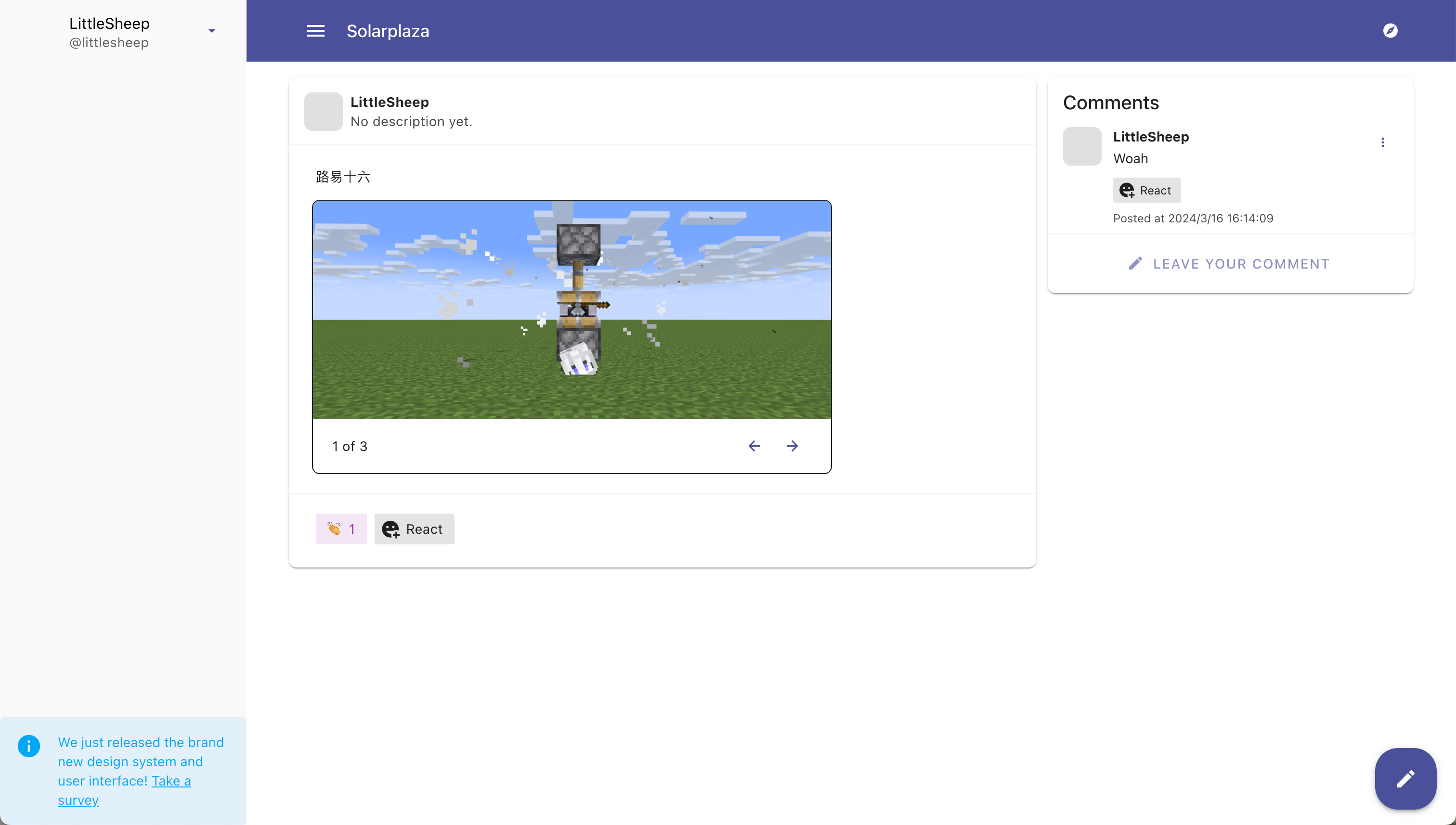Screen dimensions: 1456x825
Task: Open React picker on the Woah comment
Action: [1146, 191]
